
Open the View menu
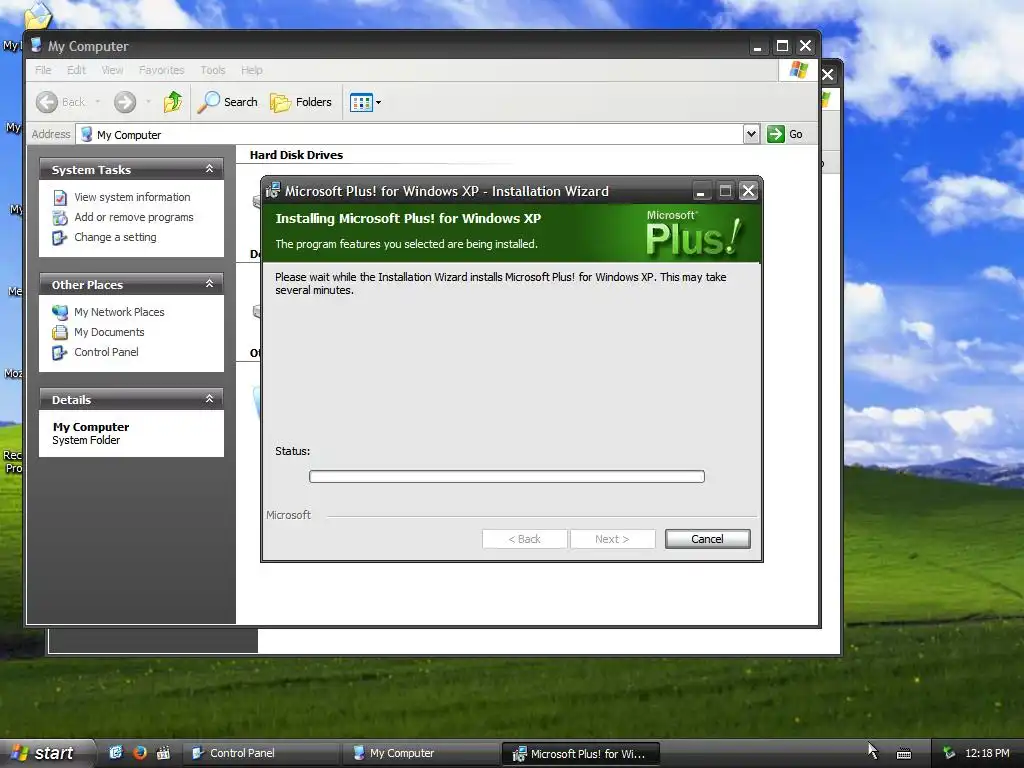tap(112, 70)
